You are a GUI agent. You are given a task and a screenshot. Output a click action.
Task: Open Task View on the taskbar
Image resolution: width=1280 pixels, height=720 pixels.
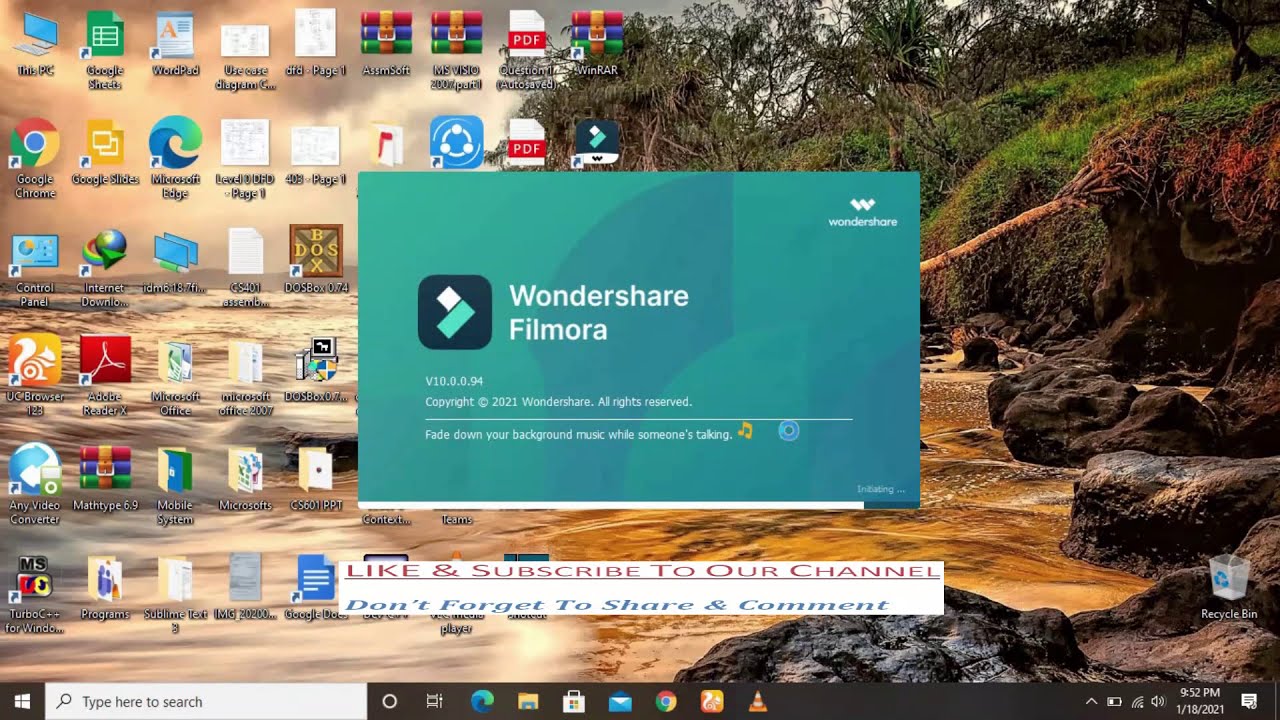pos(435,701)
